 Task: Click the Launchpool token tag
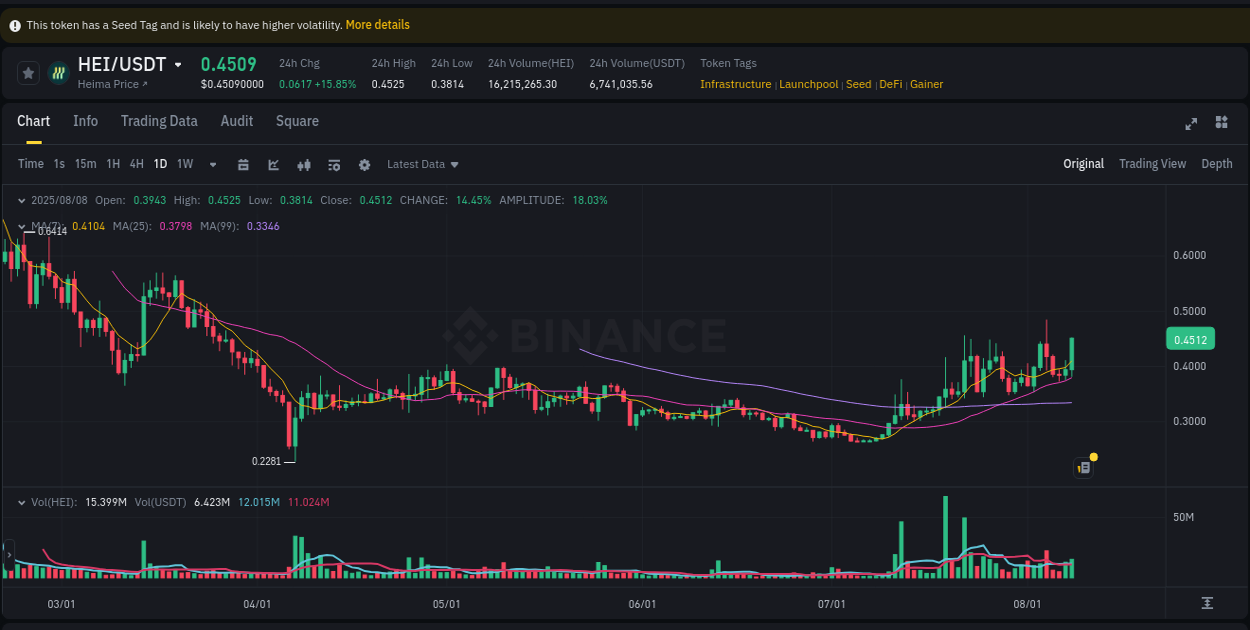click(x=809, y=84)
